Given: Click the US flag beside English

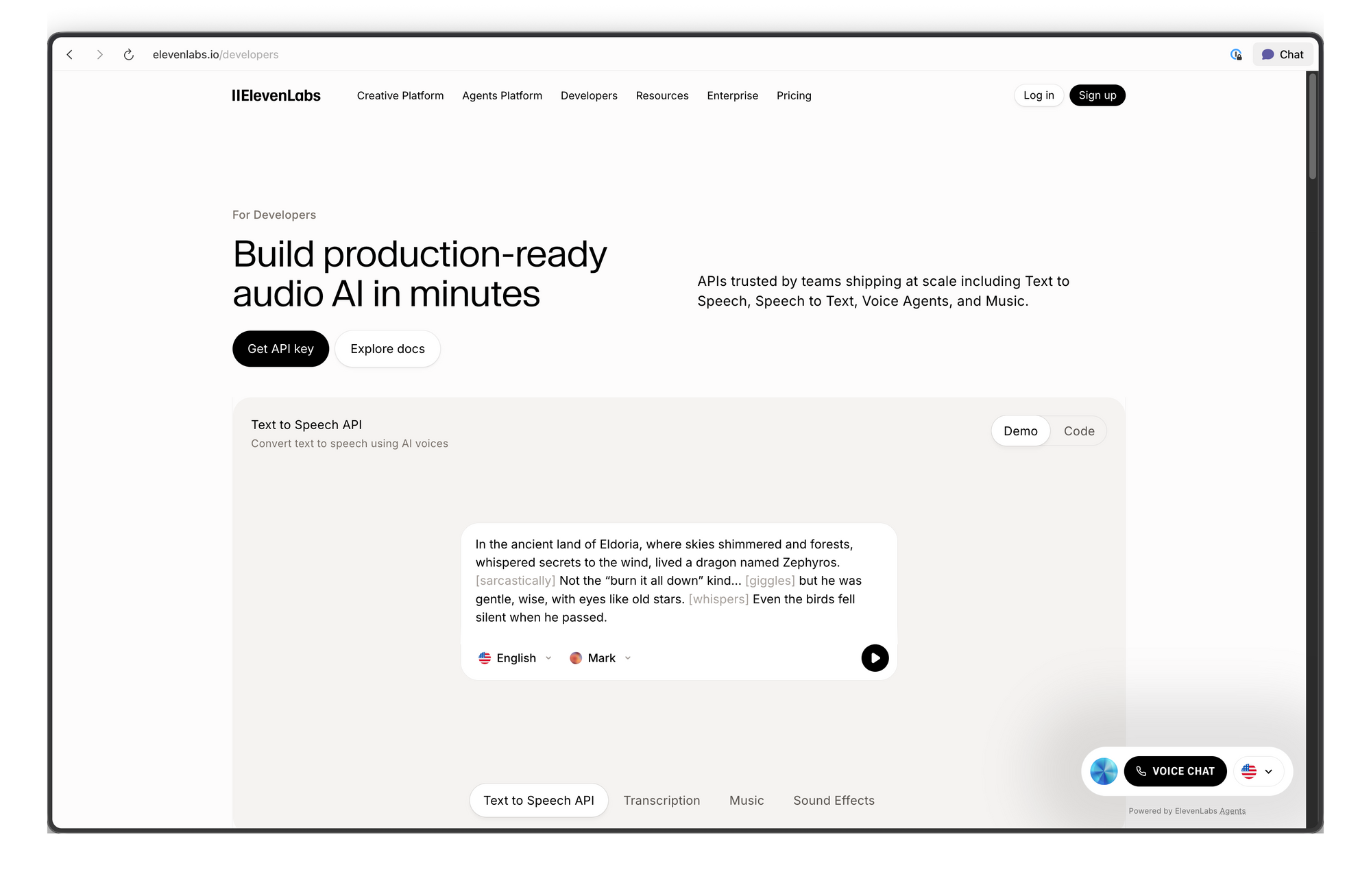Looking at the screenshot, I should pos(485,657).
